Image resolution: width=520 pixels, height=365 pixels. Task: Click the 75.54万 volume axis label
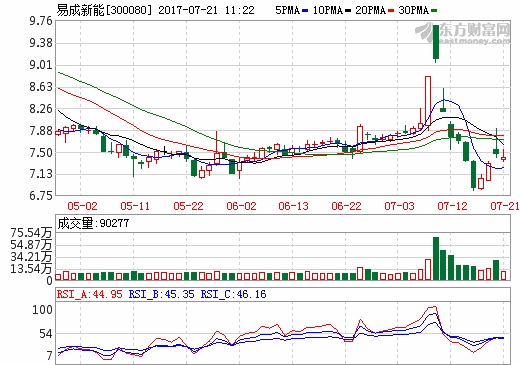pyautogui.click(x=31, y=233)
